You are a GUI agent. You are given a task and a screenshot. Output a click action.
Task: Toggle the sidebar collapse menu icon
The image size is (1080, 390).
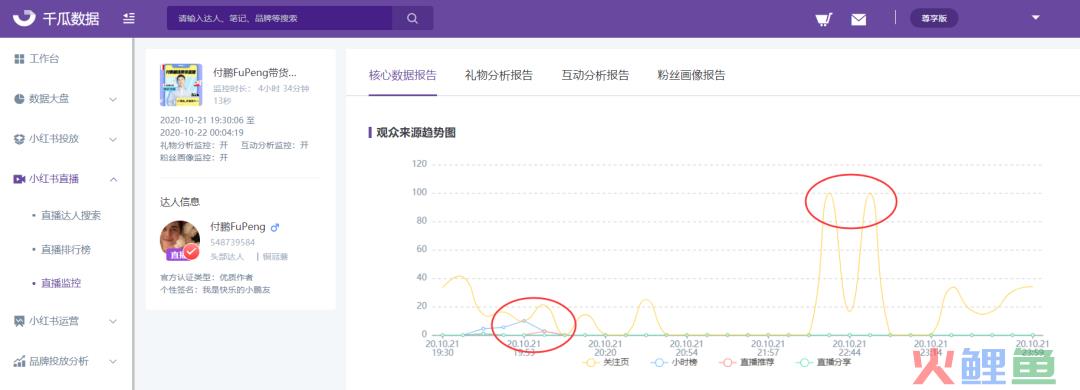[x=129, y=19]
